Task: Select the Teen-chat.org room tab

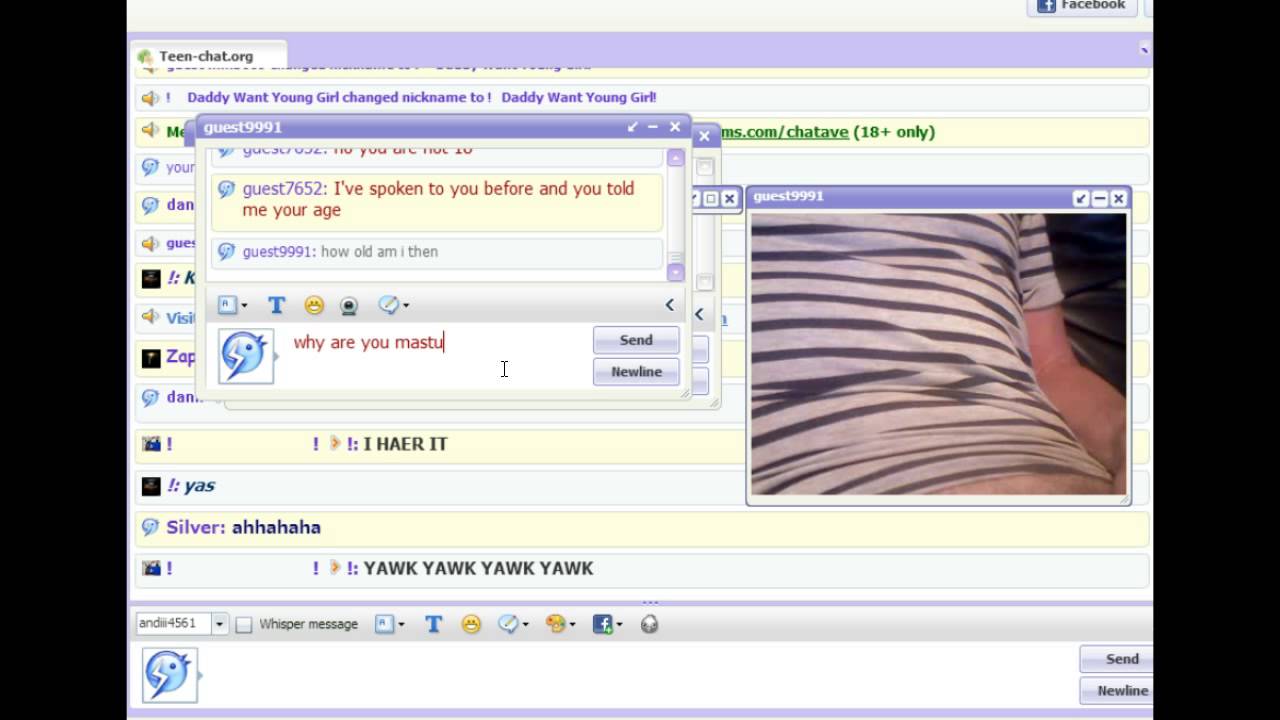Action: pos(206,56)
